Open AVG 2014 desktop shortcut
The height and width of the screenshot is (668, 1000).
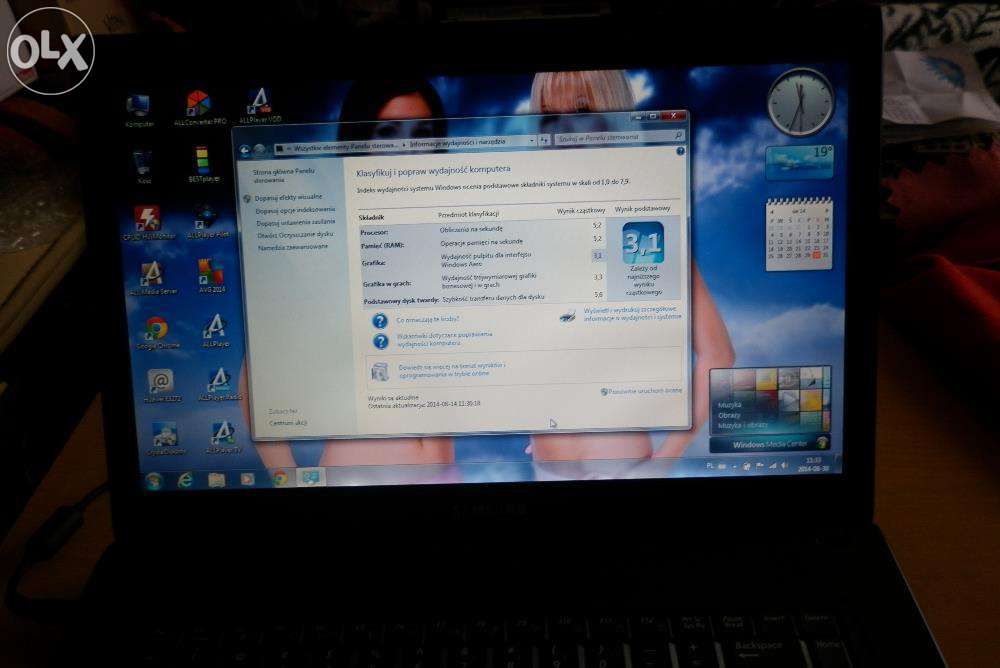tap(210, 276)
